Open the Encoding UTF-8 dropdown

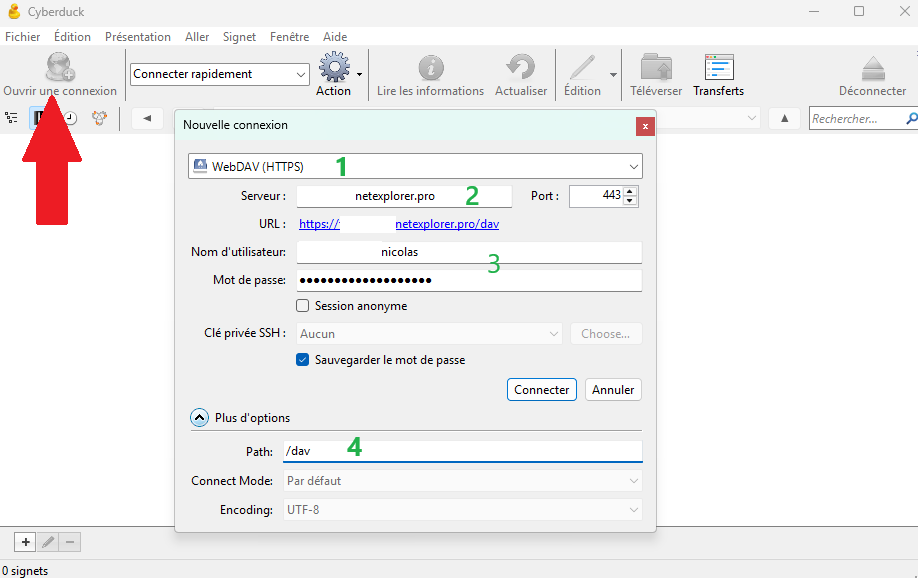pyautogui.click(x=463, y=509)
